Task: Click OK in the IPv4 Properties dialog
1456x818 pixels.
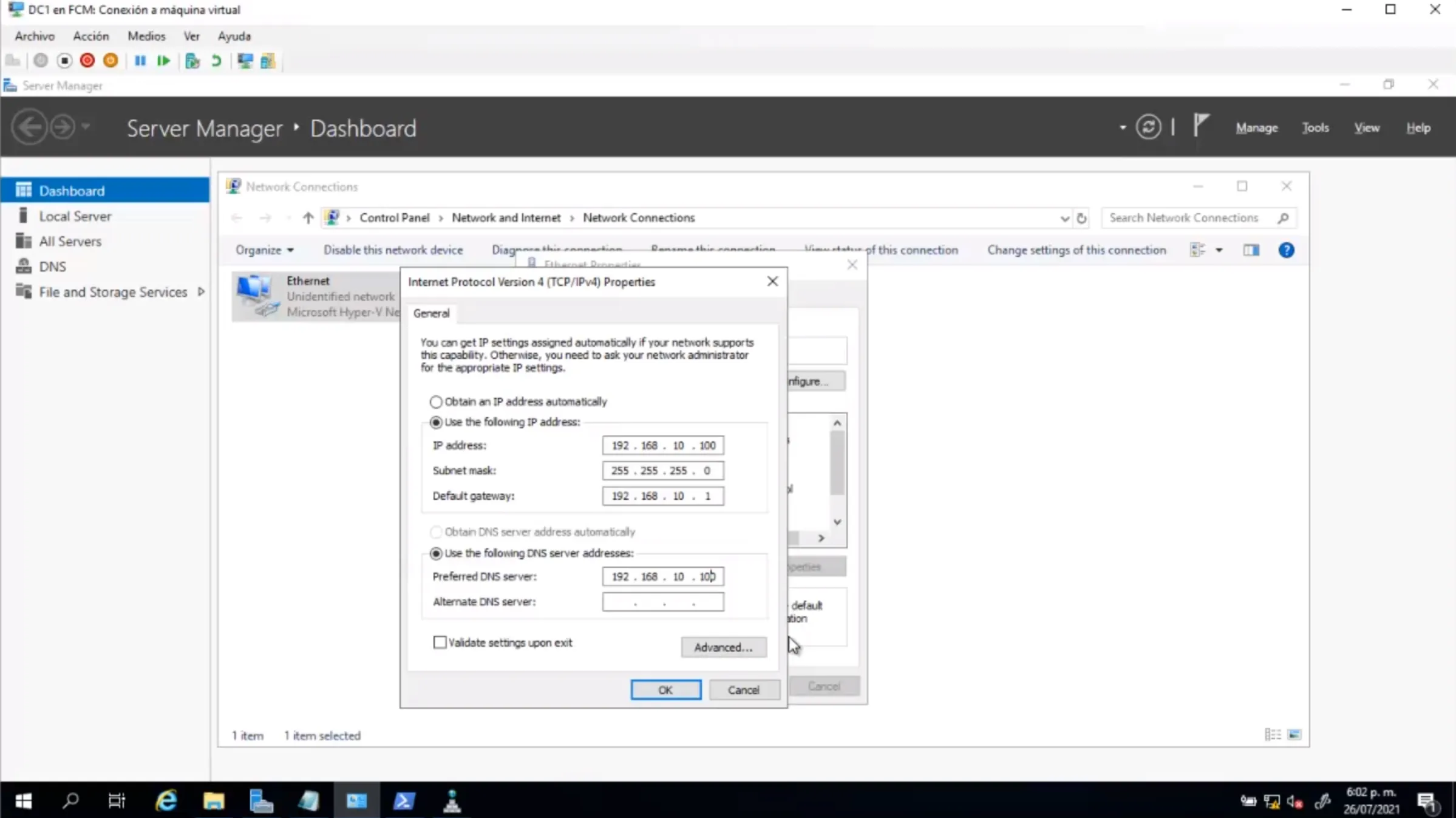Action: (x=665, y=690)
